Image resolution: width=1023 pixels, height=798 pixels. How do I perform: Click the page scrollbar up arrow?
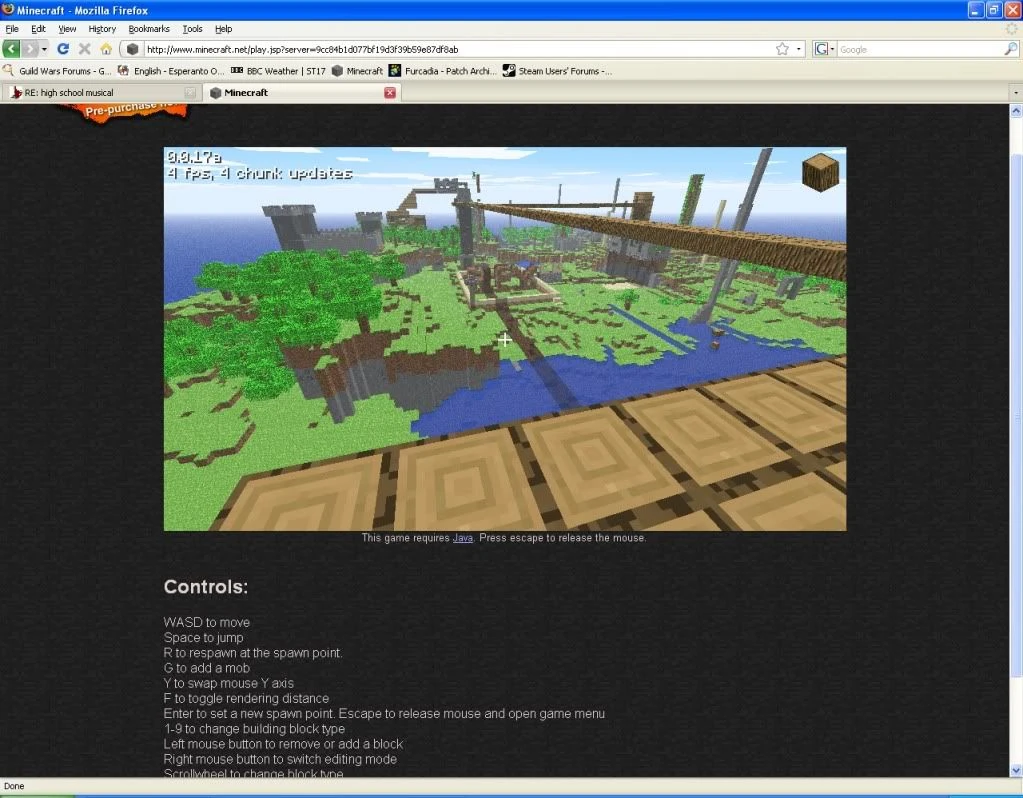[1016, 111]
